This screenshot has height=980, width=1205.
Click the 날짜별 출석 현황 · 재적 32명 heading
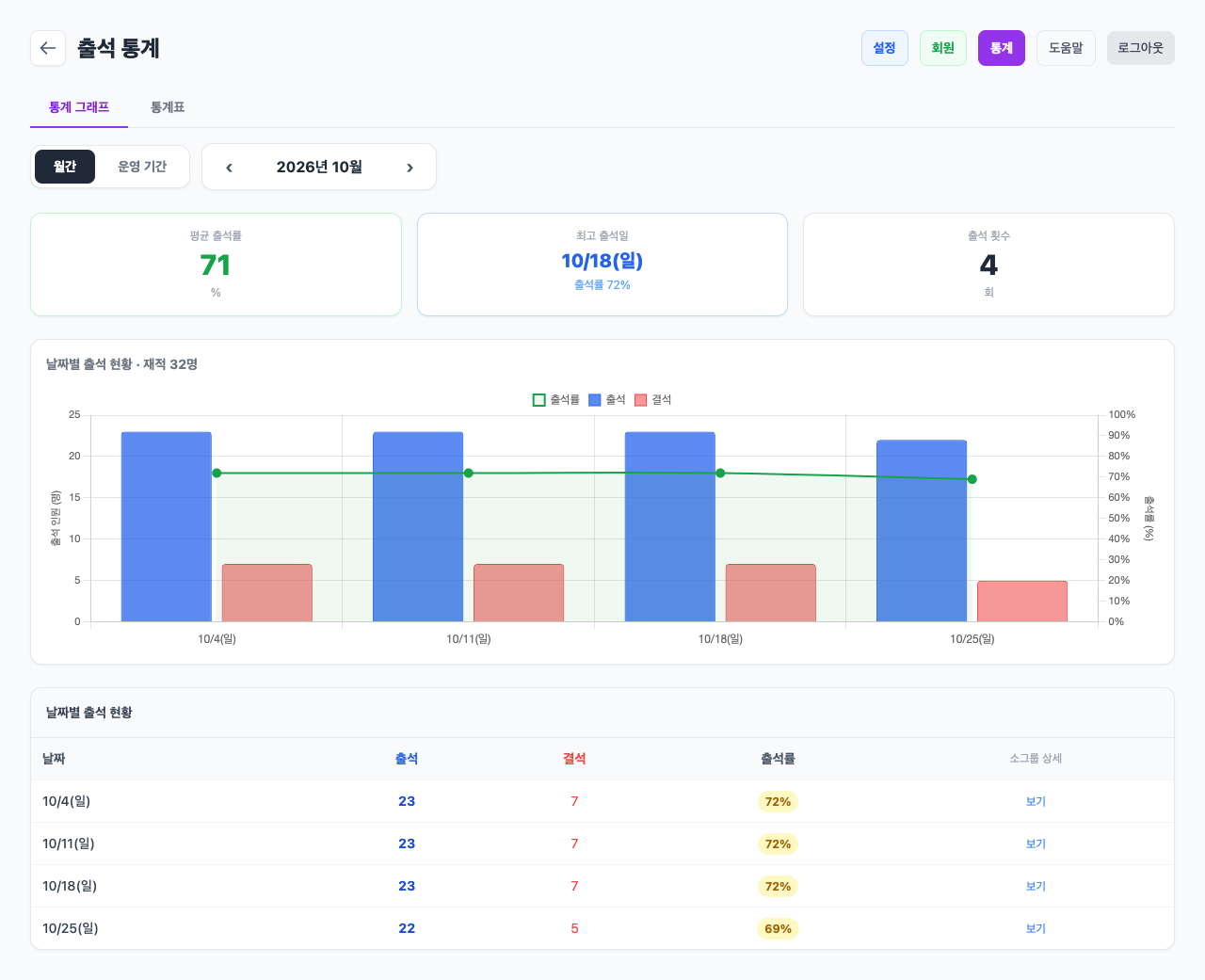pos(122,364)
